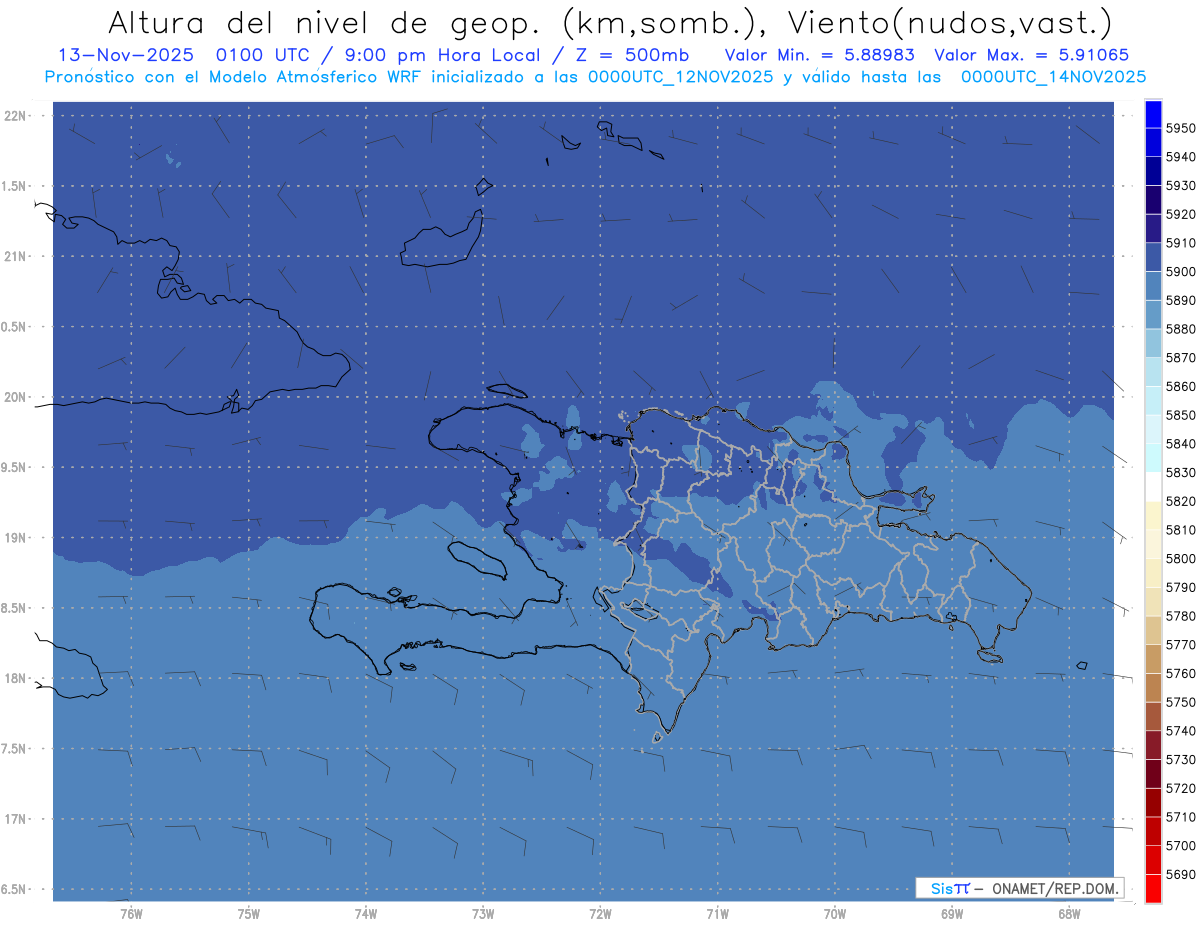Click the brightest blue swatch above 5950
The width and height of the screenshot is (1200, 927).
pyautogui.click(x=1152, y=114)
